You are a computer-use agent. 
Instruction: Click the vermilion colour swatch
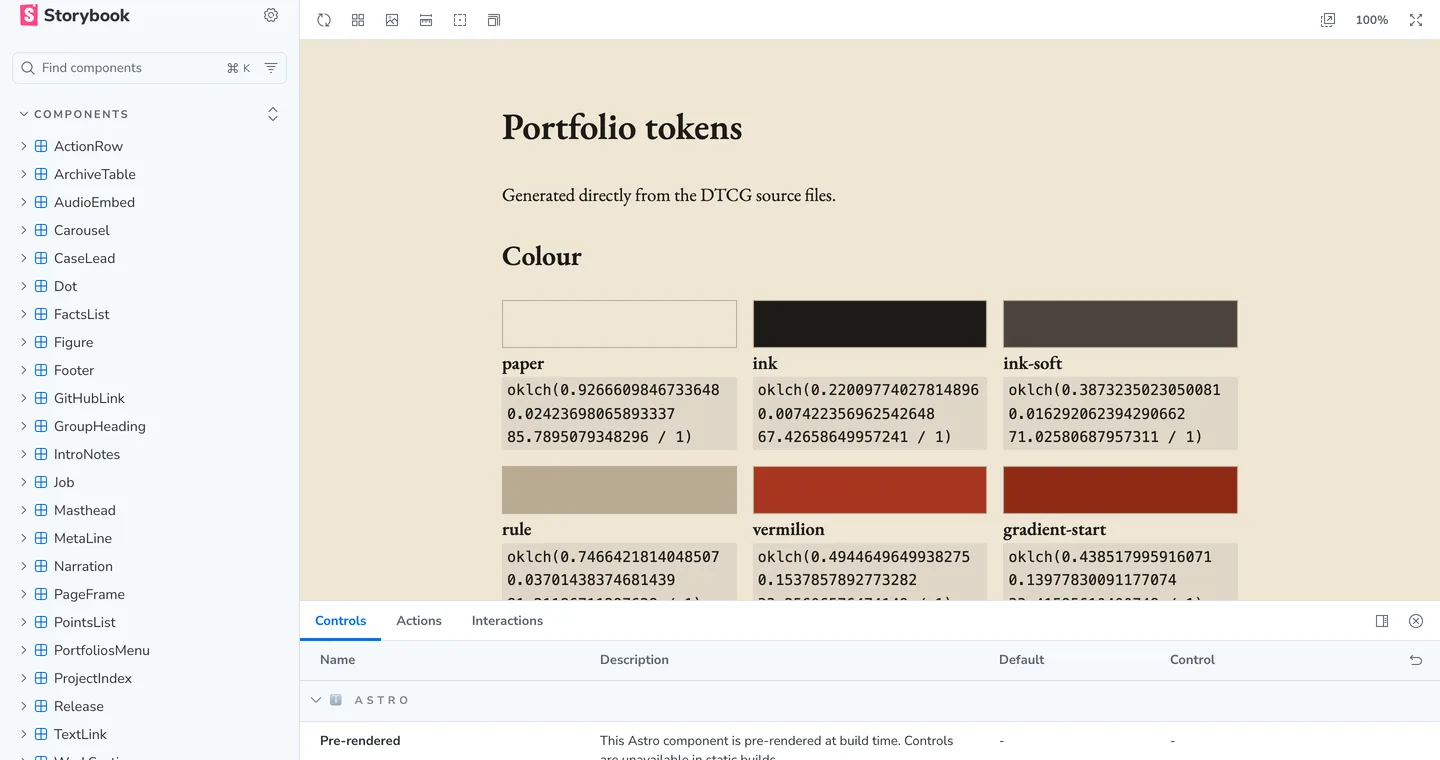pyautogui.click(x=870, y=490)
